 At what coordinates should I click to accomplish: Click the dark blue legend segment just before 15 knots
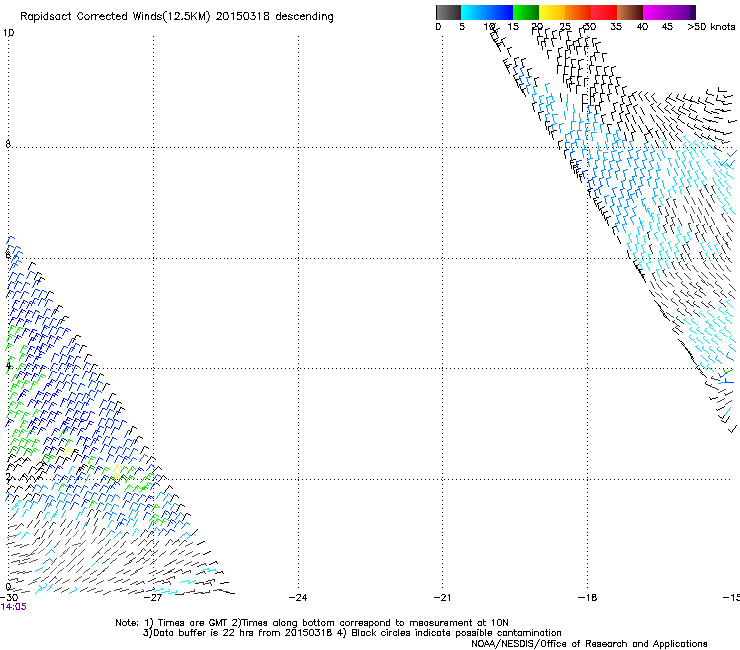tap(500, 12)
